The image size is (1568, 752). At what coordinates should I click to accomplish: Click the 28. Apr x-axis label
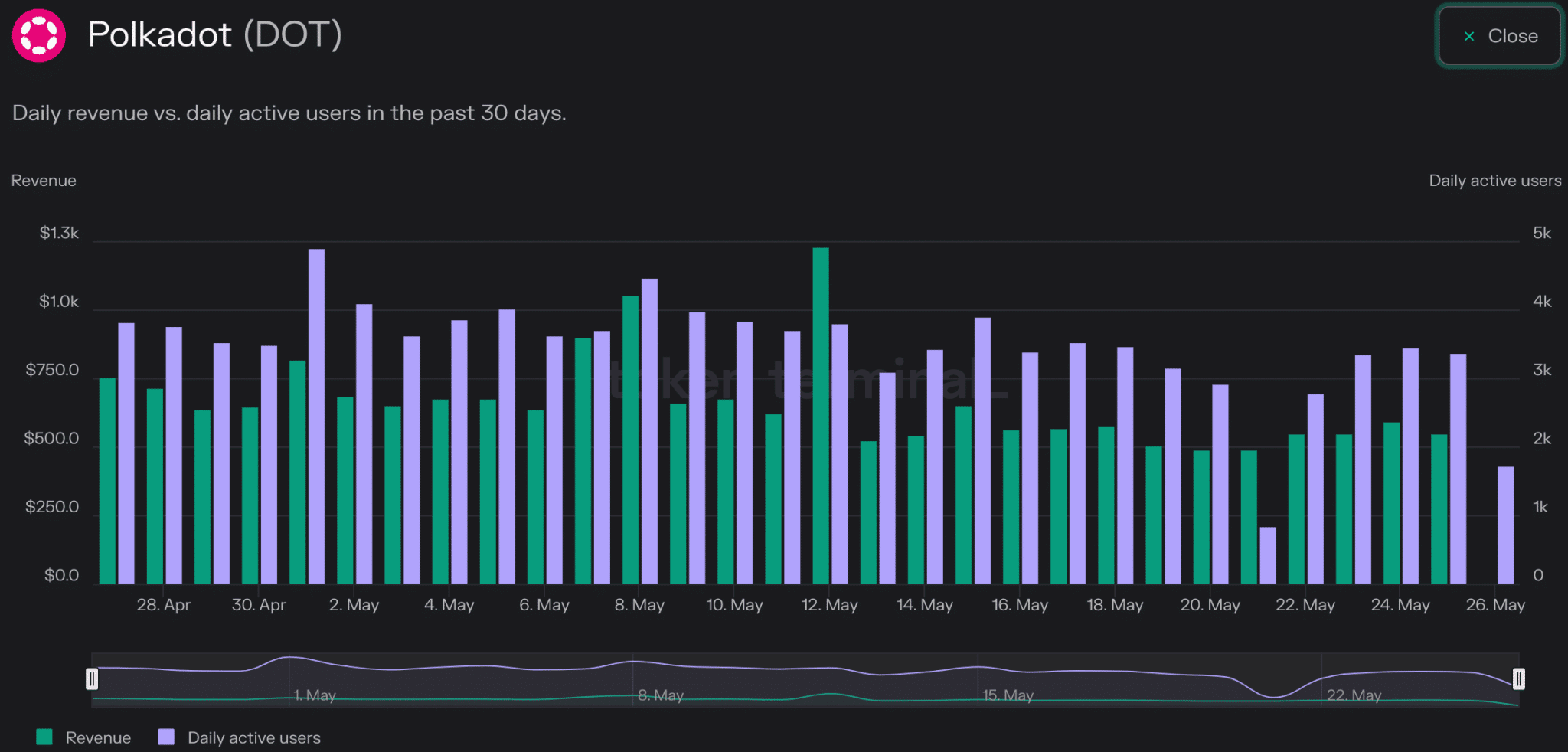point(163,605)
